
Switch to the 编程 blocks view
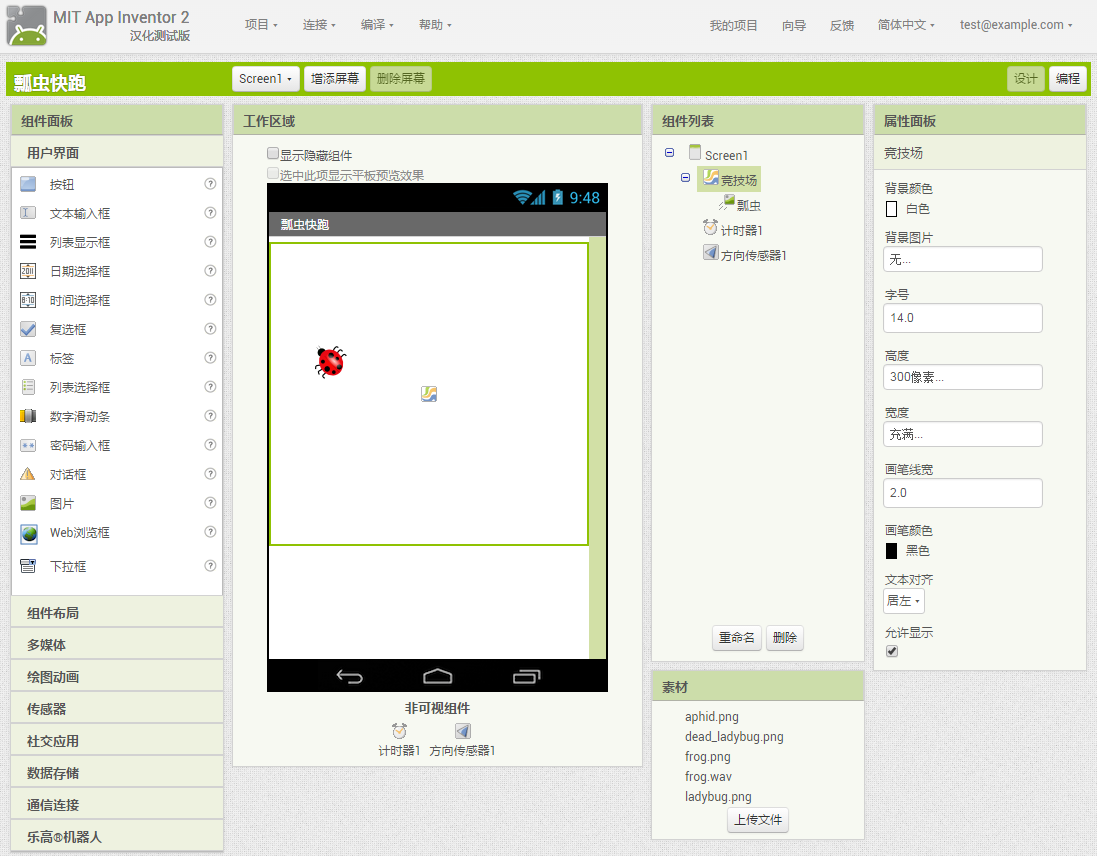click(1067, 79)
